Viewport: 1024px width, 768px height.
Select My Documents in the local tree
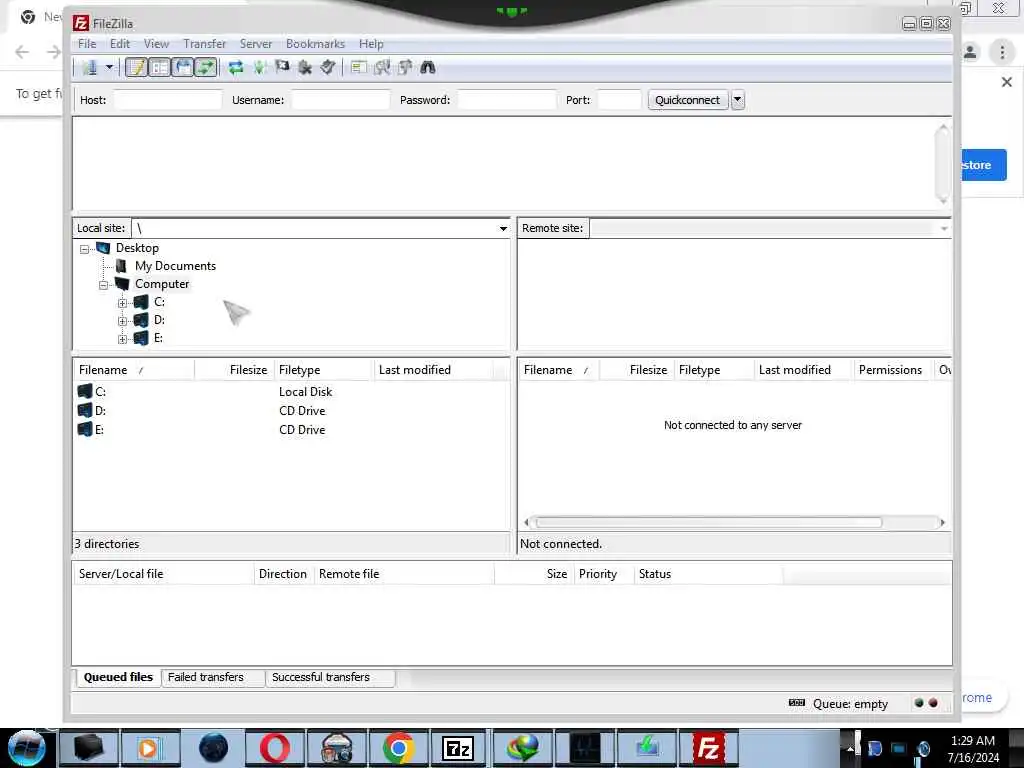click(175, 266)
